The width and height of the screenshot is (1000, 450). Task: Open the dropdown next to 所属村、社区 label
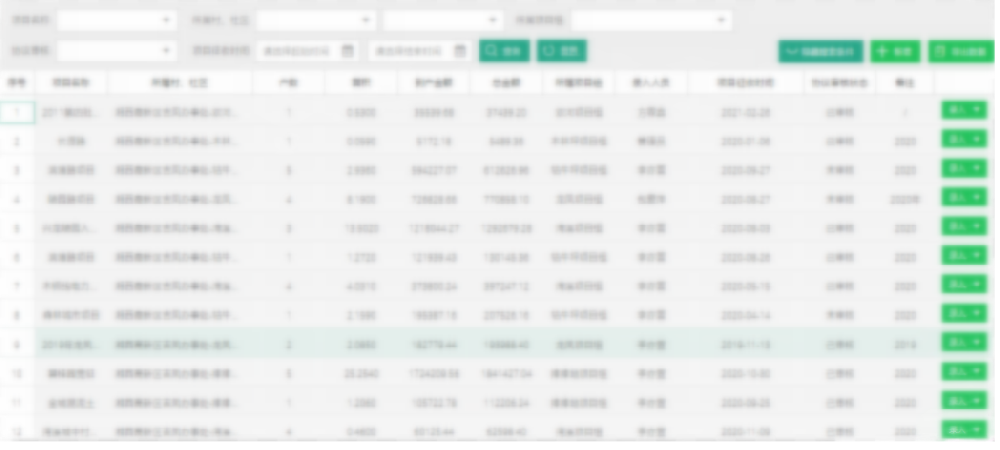pyautogui.click(x=316, y=20)
